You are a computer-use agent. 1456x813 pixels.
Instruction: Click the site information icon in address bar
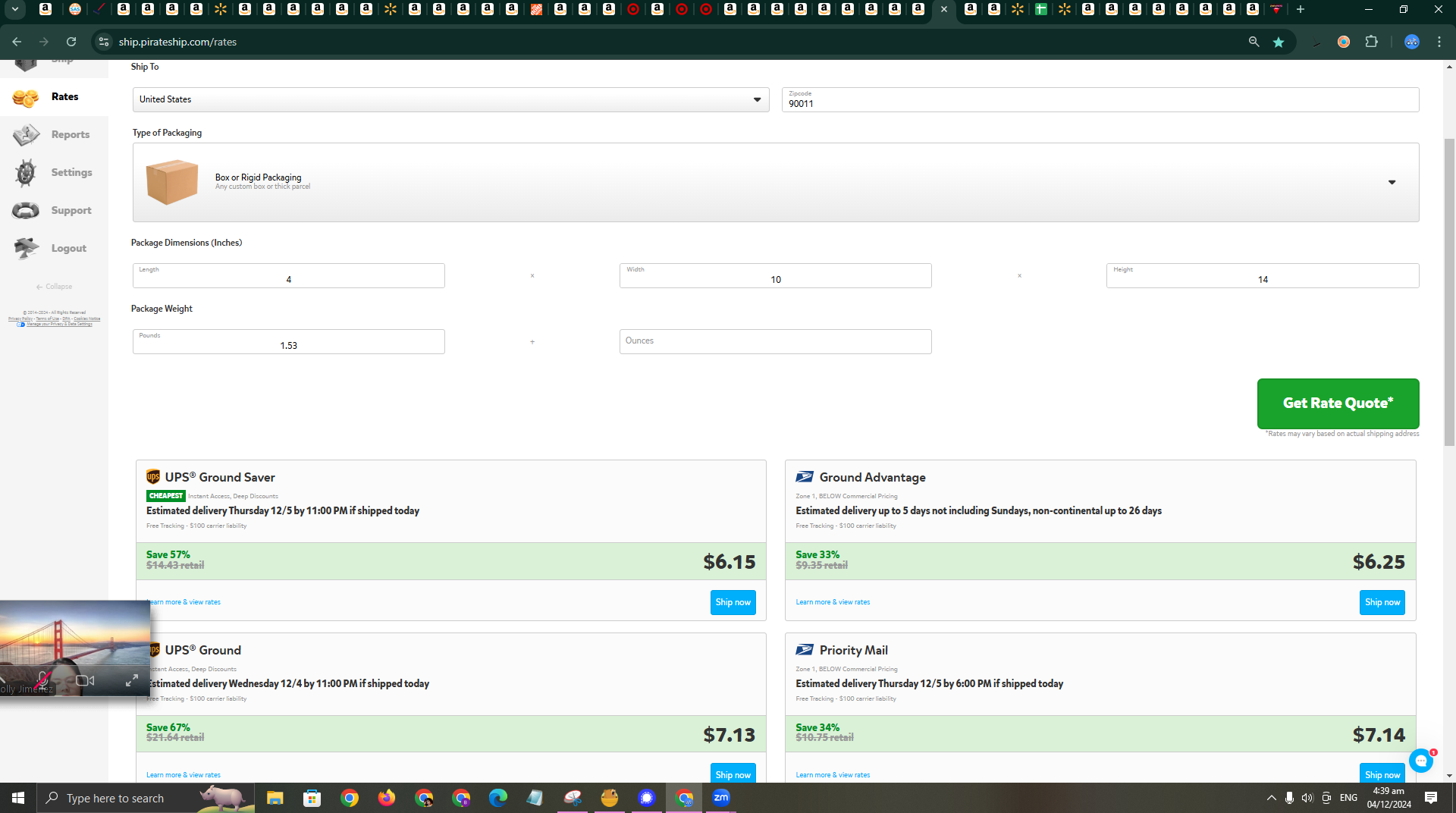click(x=104, y=42)
